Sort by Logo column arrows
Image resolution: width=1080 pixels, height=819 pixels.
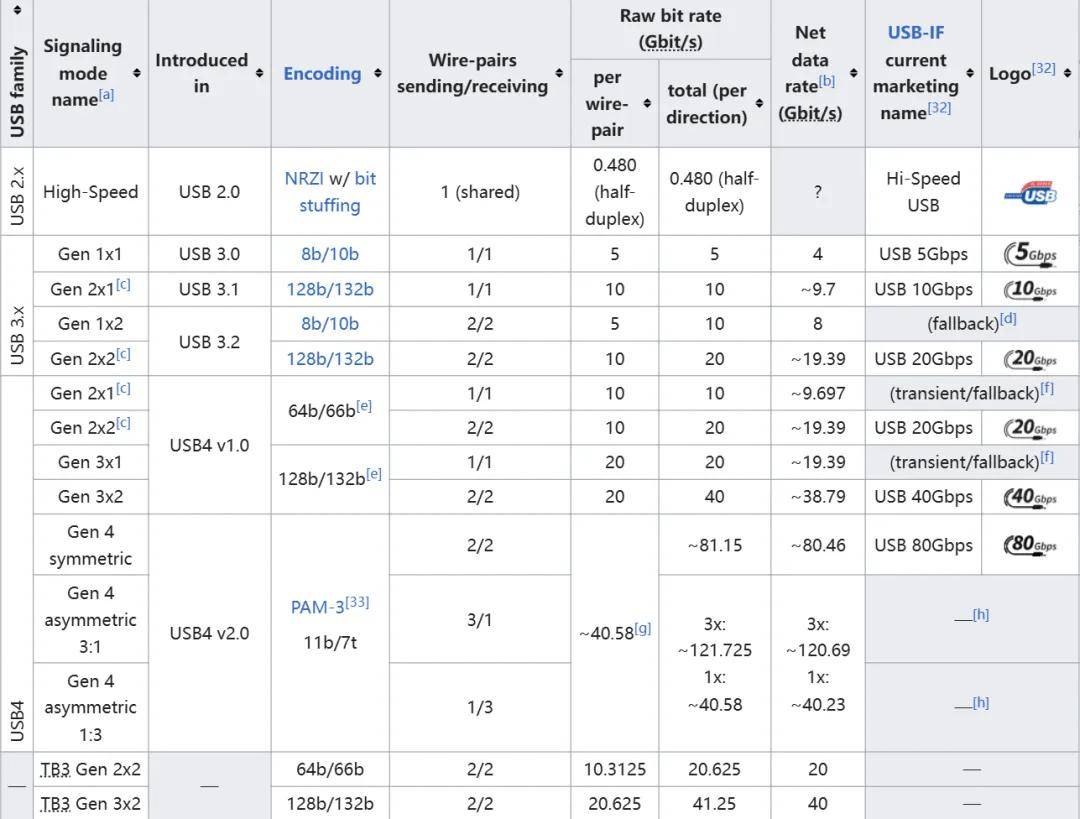point(1067,73)
